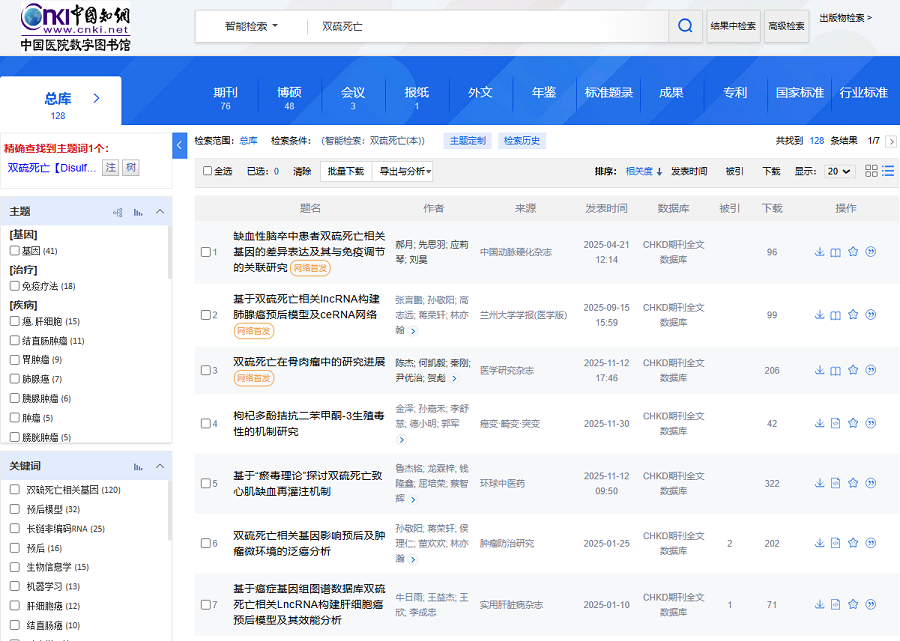Viewport: 900px width, 641px height.
Task: Collapse left sidebar with blue arrow
Action: [180, 146]
